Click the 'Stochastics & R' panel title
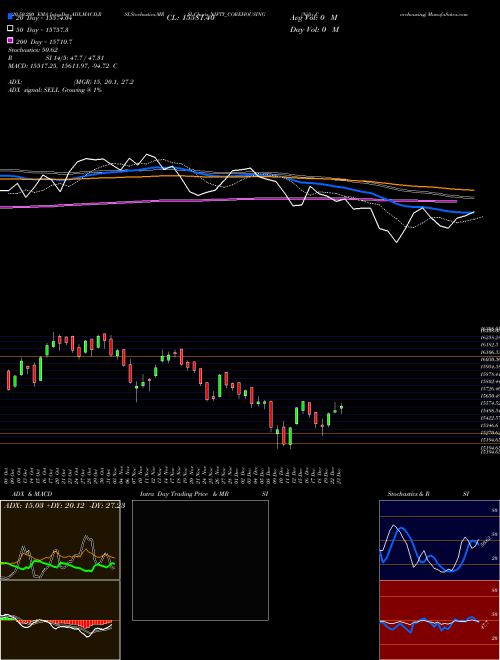The height and width of the screenshot is (660, 500). tap(409, 494)
